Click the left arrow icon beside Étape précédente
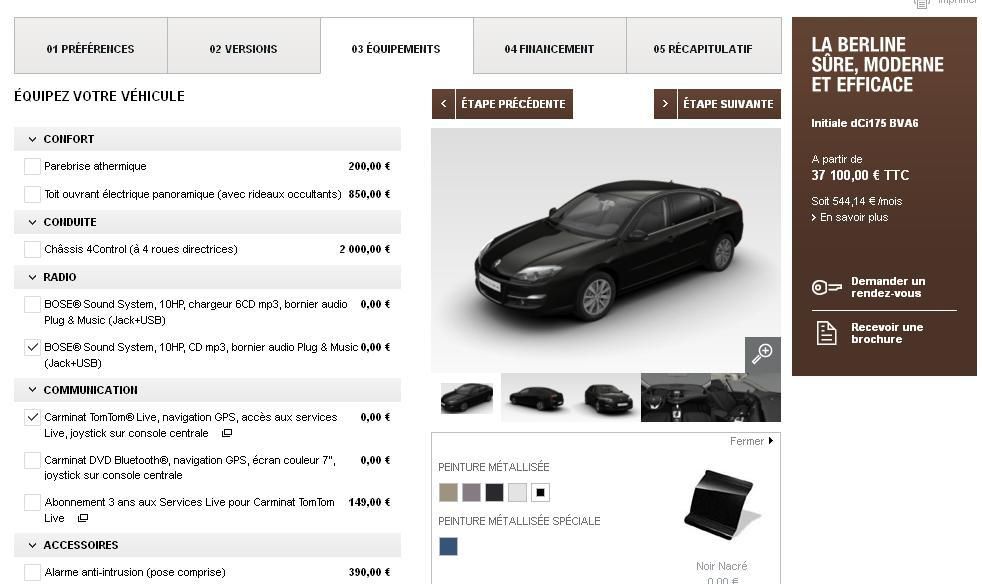 click(443, 104)
